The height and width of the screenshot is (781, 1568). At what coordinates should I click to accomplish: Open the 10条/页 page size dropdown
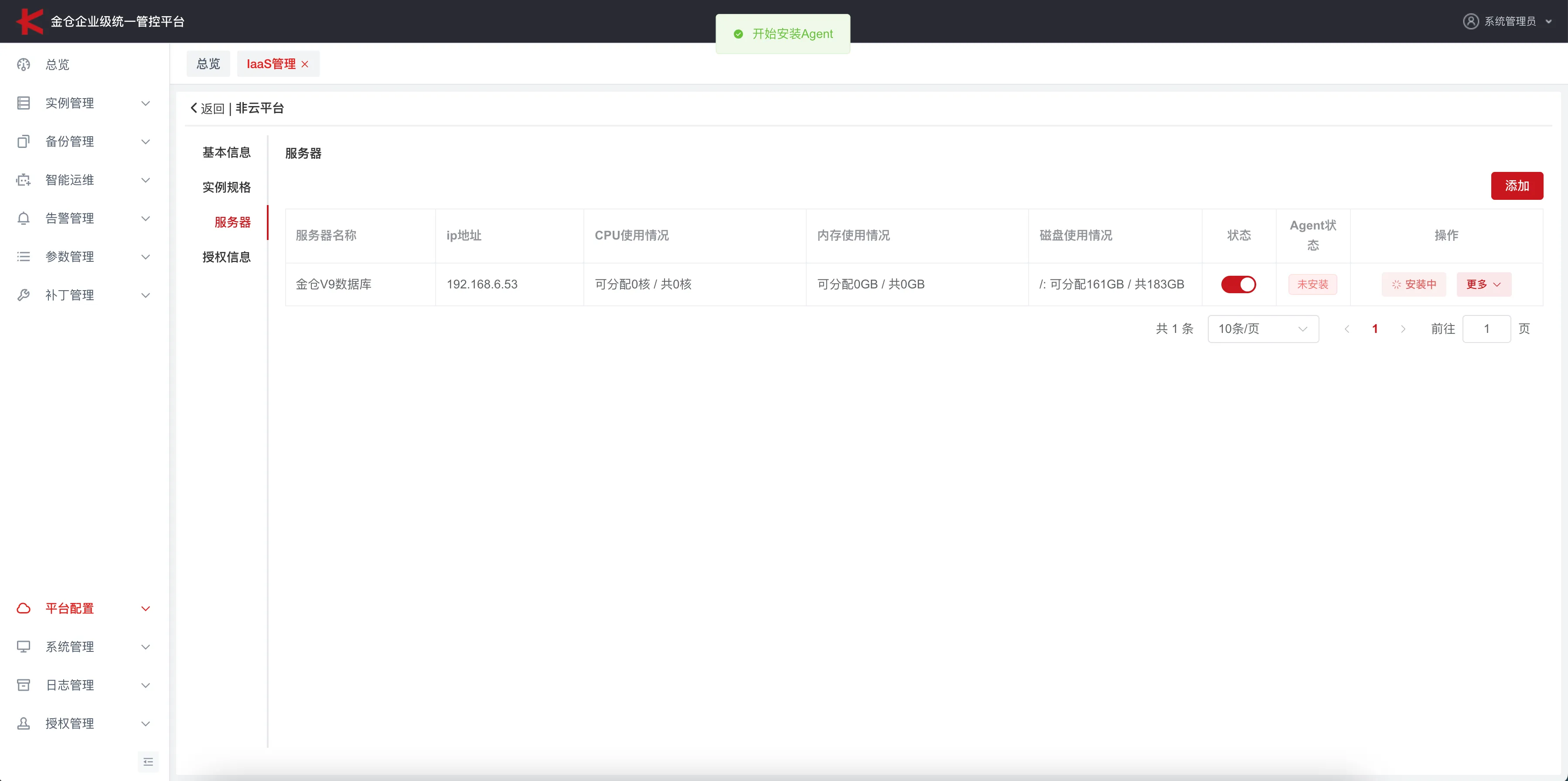1263,329
